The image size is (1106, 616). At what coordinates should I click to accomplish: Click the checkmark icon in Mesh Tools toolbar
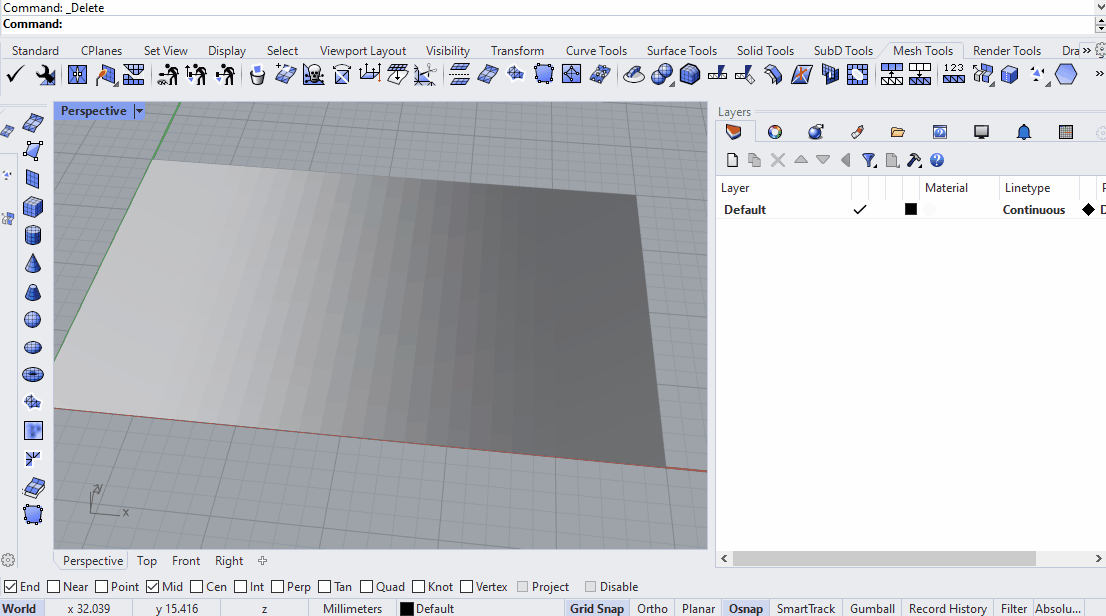point(15,74)
